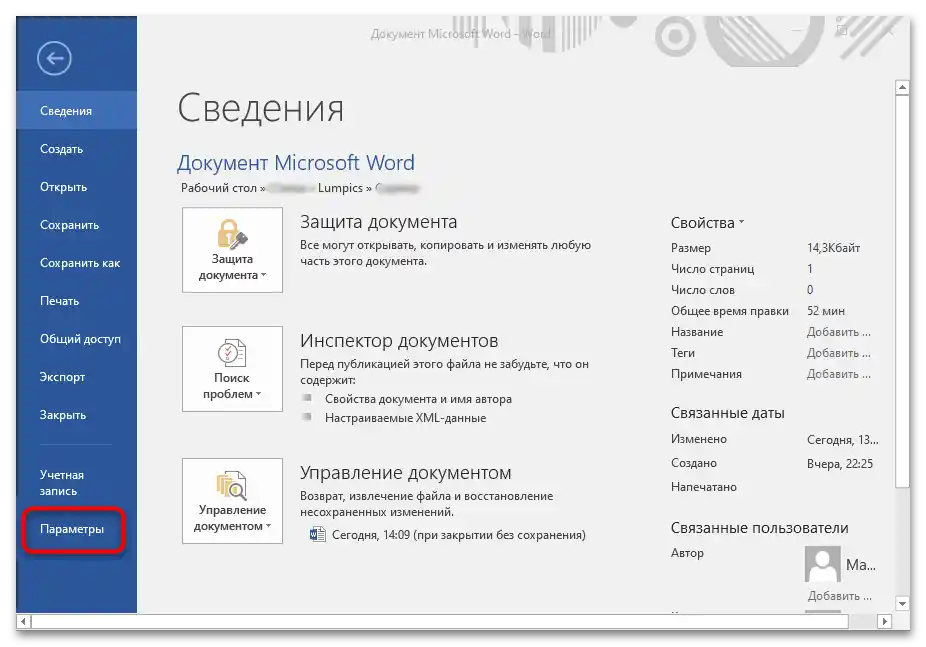Click the 14,3Кбайт size value

(833, 248)
